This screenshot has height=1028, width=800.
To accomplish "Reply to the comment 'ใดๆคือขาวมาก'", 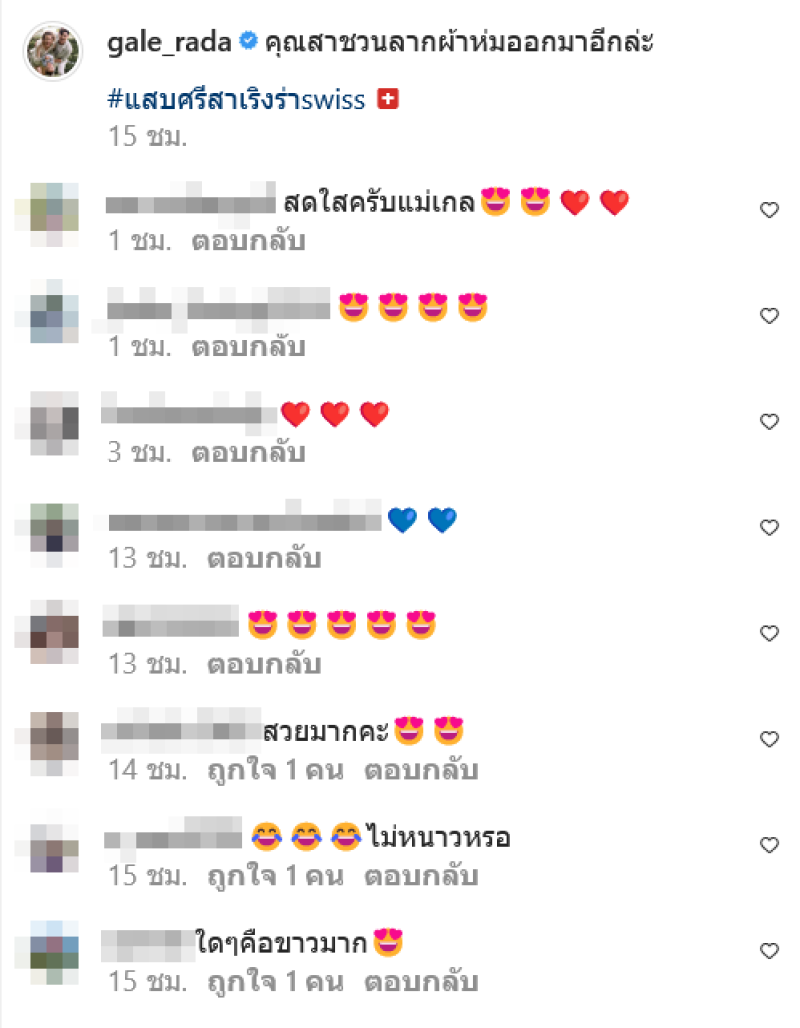I will (x=422, y=982).
